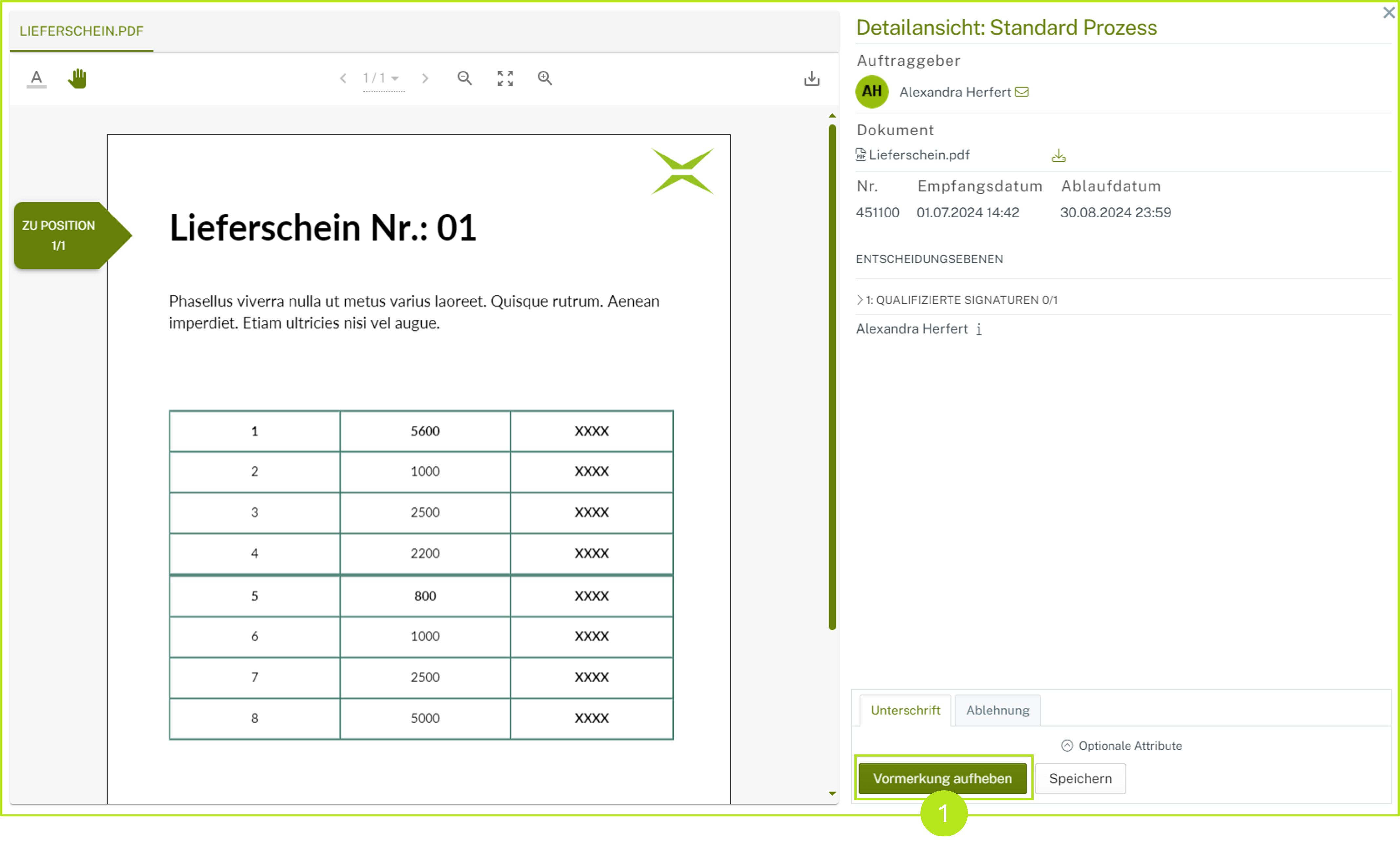Viewport: 1400px width, 846px height.
Task: Select the text selection tool icon
Action: (x=36, y=78)
